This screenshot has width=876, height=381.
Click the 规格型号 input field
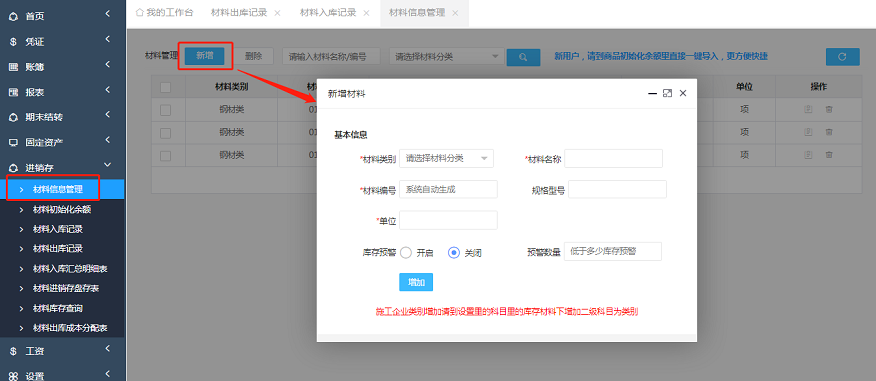coord(617,189)
